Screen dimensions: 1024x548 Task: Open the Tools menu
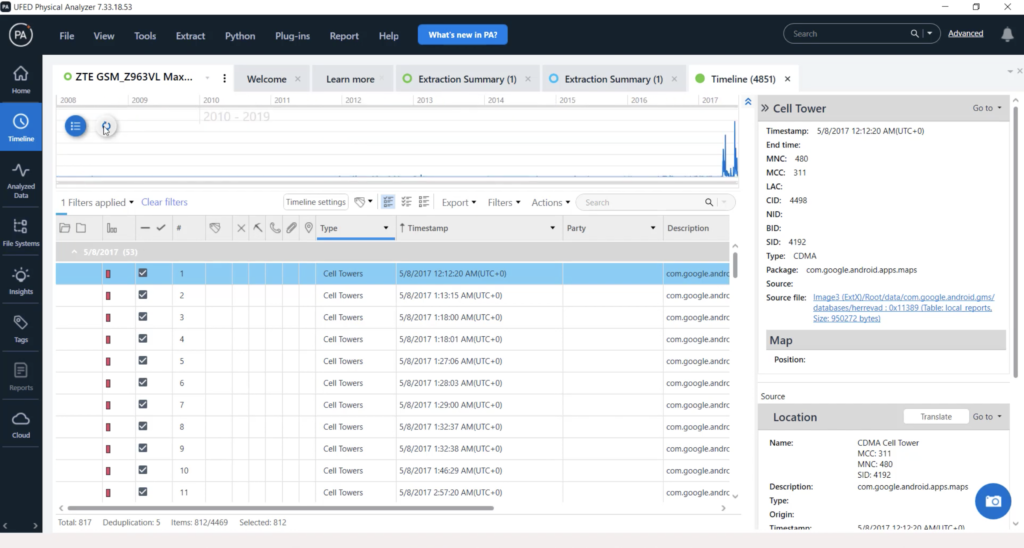(x=145, y=36)
